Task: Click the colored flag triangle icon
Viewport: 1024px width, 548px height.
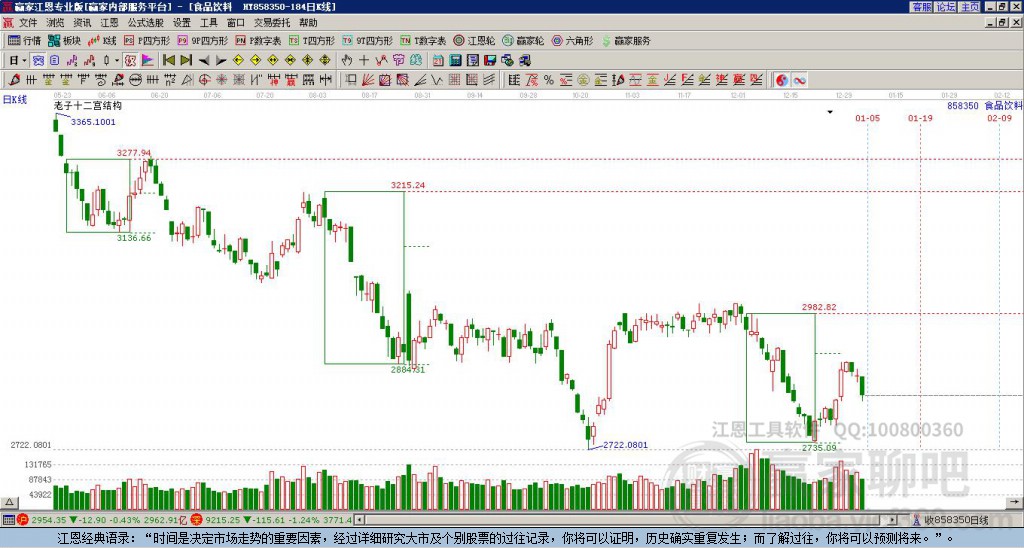Action: point(148,61)
